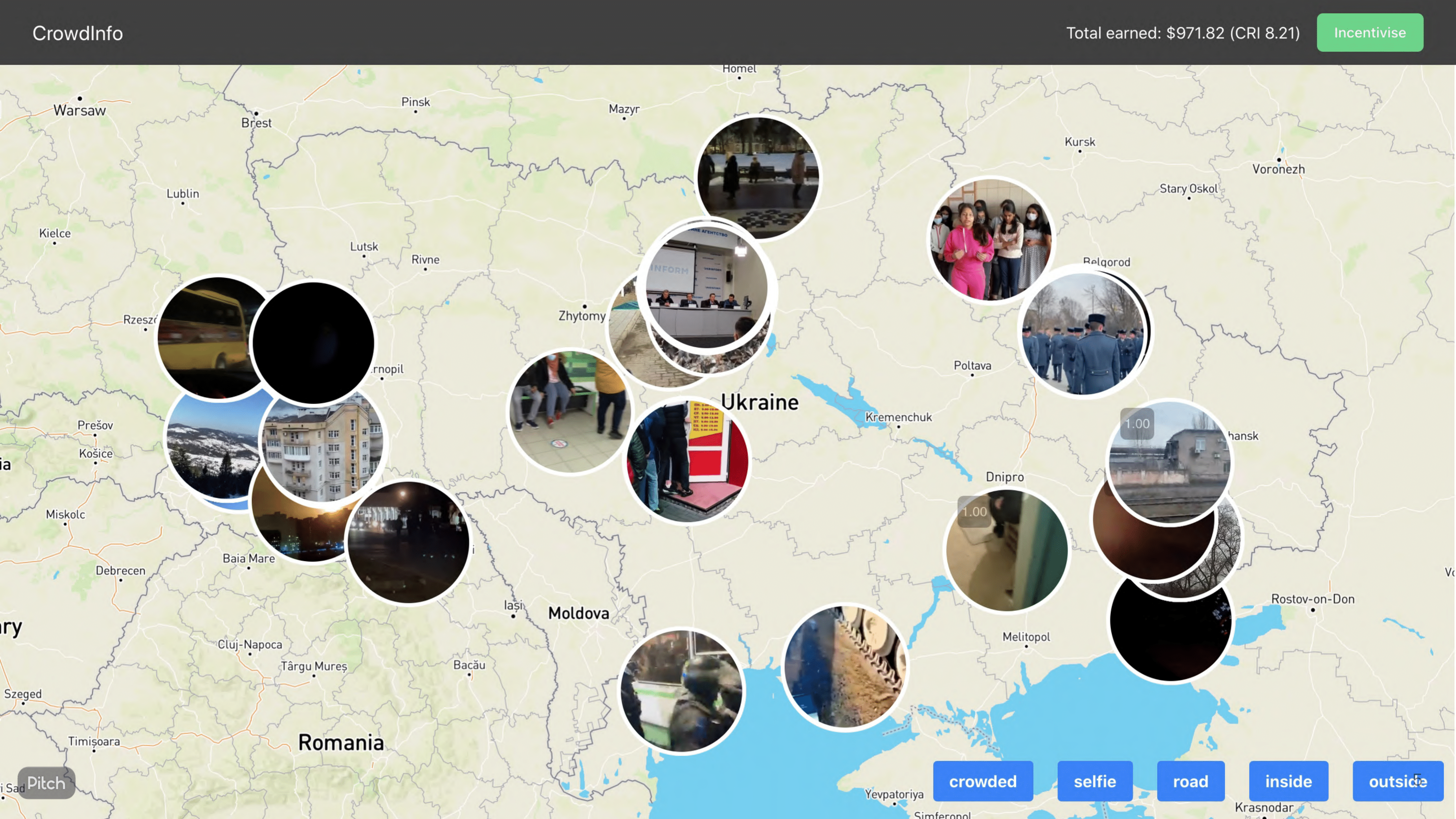Click the CrowdInfo app title
This screenshot has height=819, width=1456.
pyautogui.click(x=78, y=33)
